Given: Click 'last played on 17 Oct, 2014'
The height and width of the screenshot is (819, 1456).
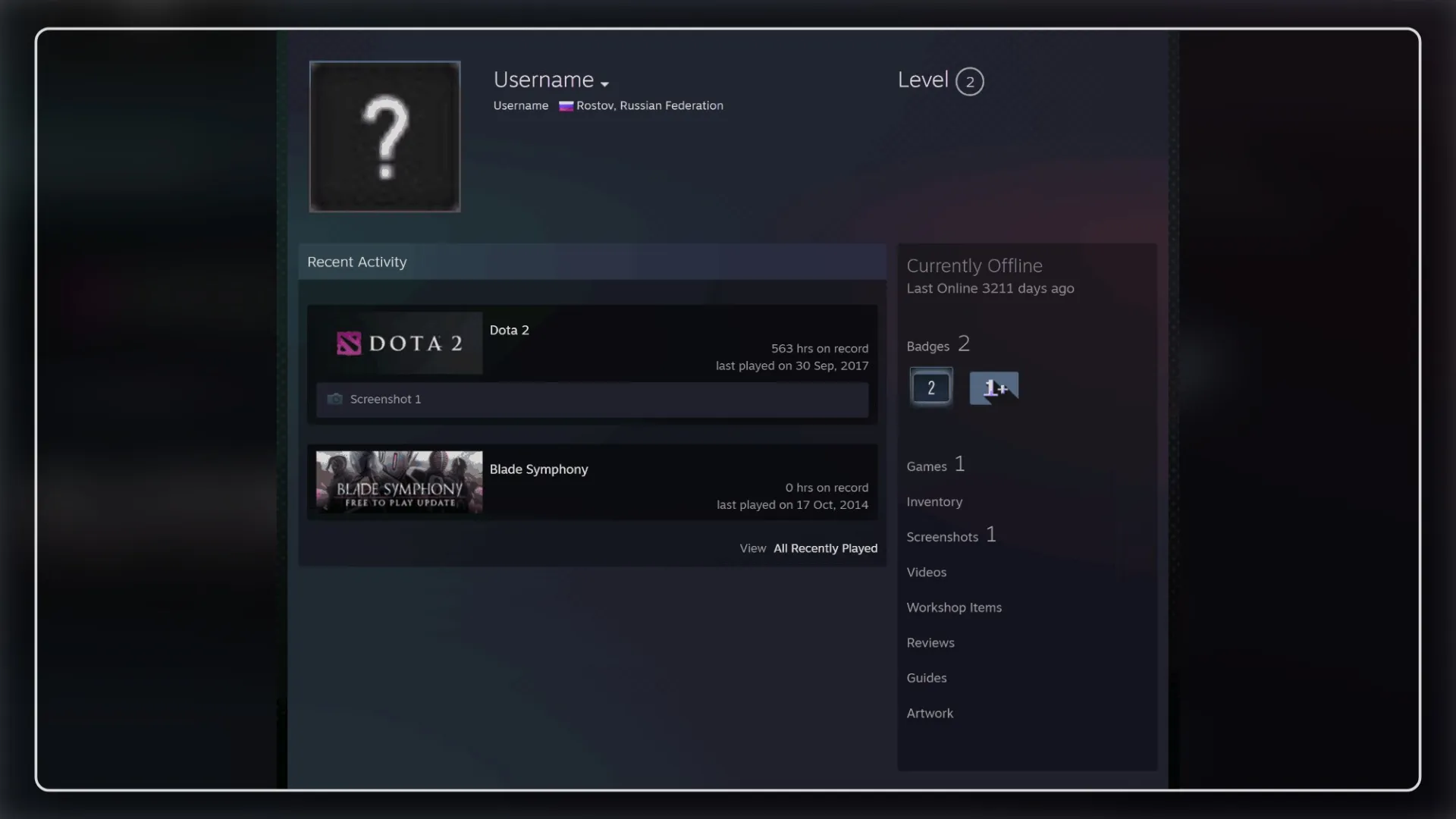Looking at the screenshot, I should (x=792, y=505).
